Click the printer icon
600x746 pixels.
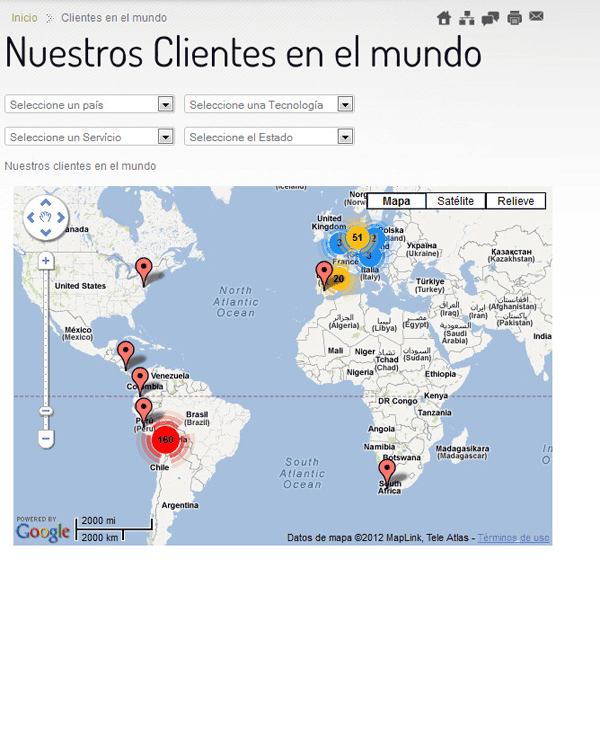point(514,18)
